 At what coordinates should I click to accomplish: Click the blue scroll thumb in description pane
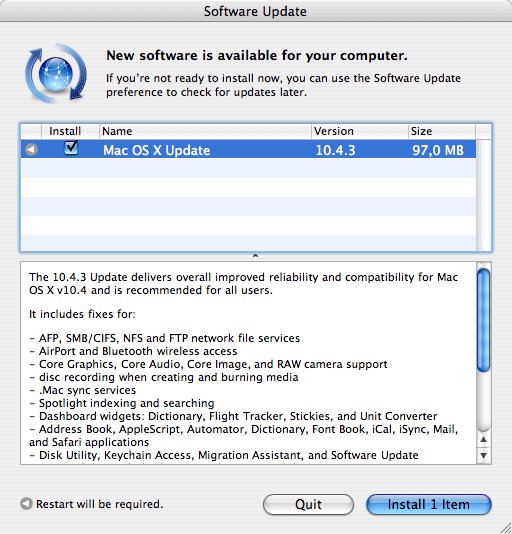pos(483,320)
